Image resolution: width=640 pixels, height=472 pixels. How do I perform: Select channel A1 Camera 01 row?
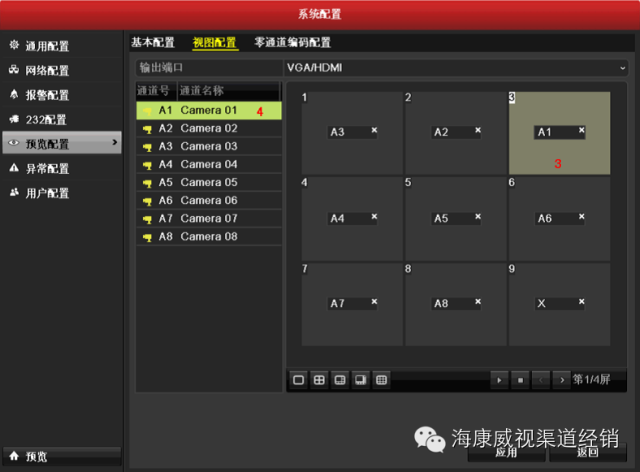point(209,110)
